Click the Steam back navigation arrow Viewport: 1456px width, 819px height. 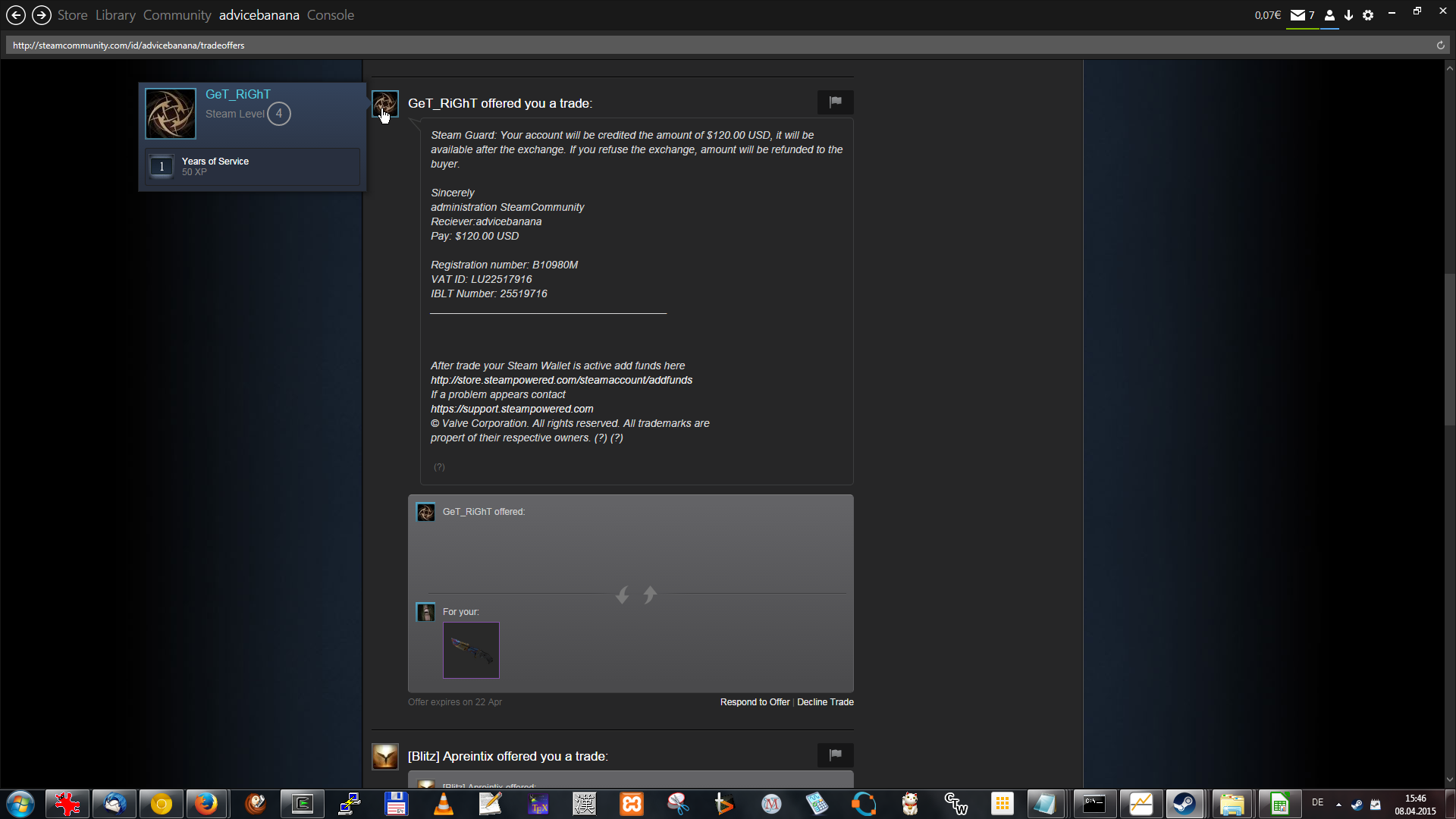[16, 15]
